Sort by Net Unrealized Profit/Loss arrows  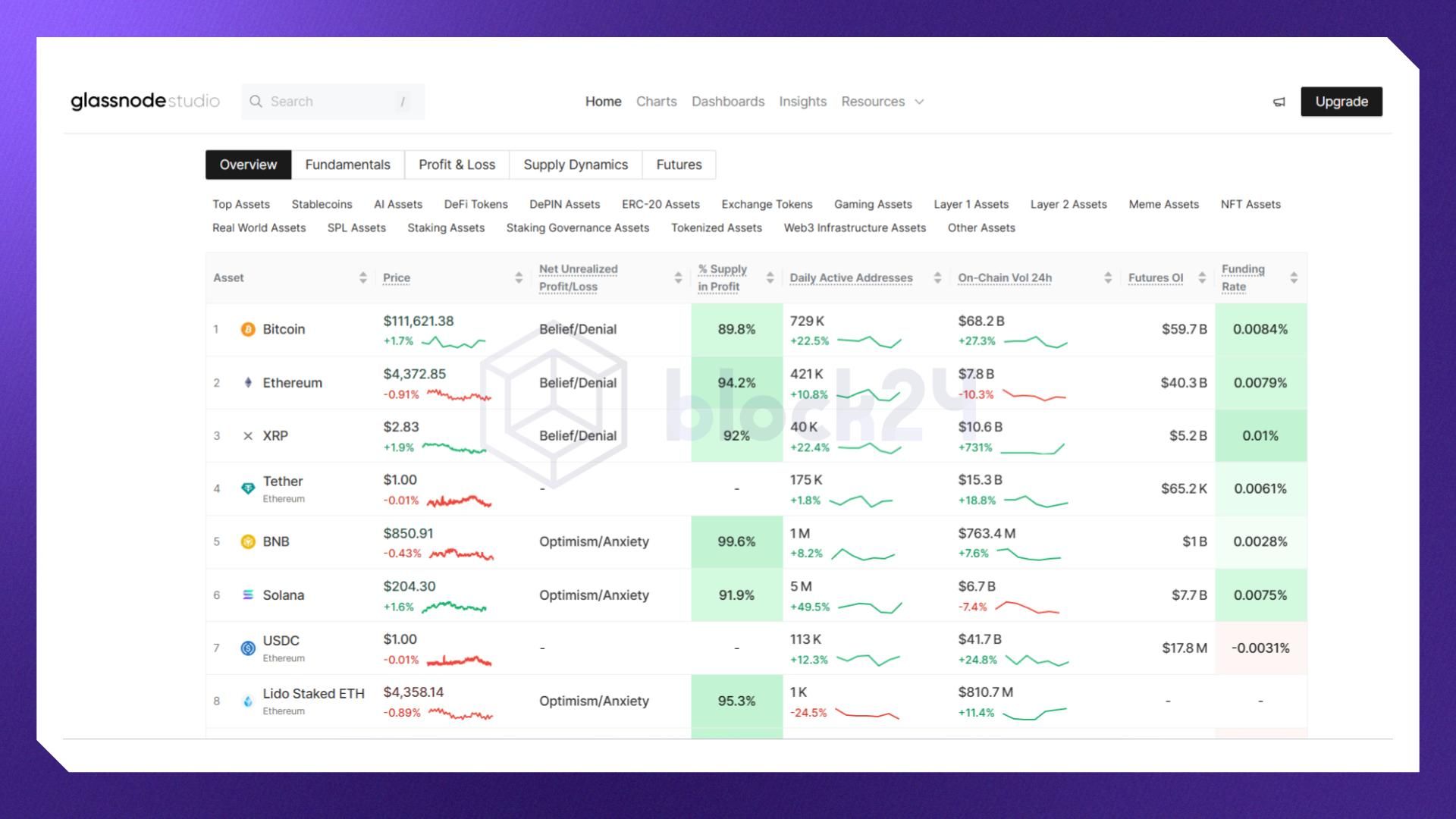[x=678, y=278]
